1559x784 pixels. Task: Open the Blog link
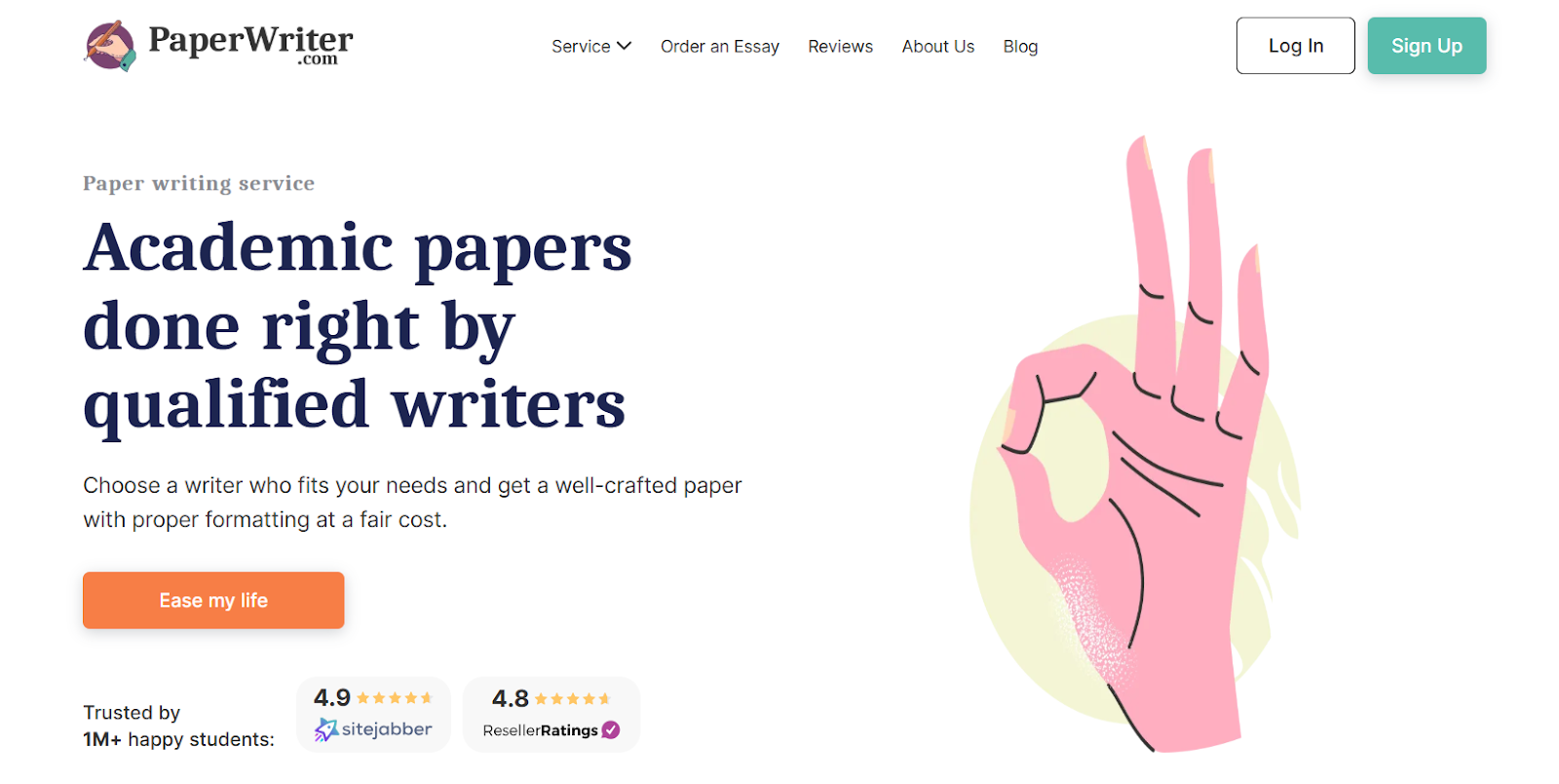click(1020, 46)
